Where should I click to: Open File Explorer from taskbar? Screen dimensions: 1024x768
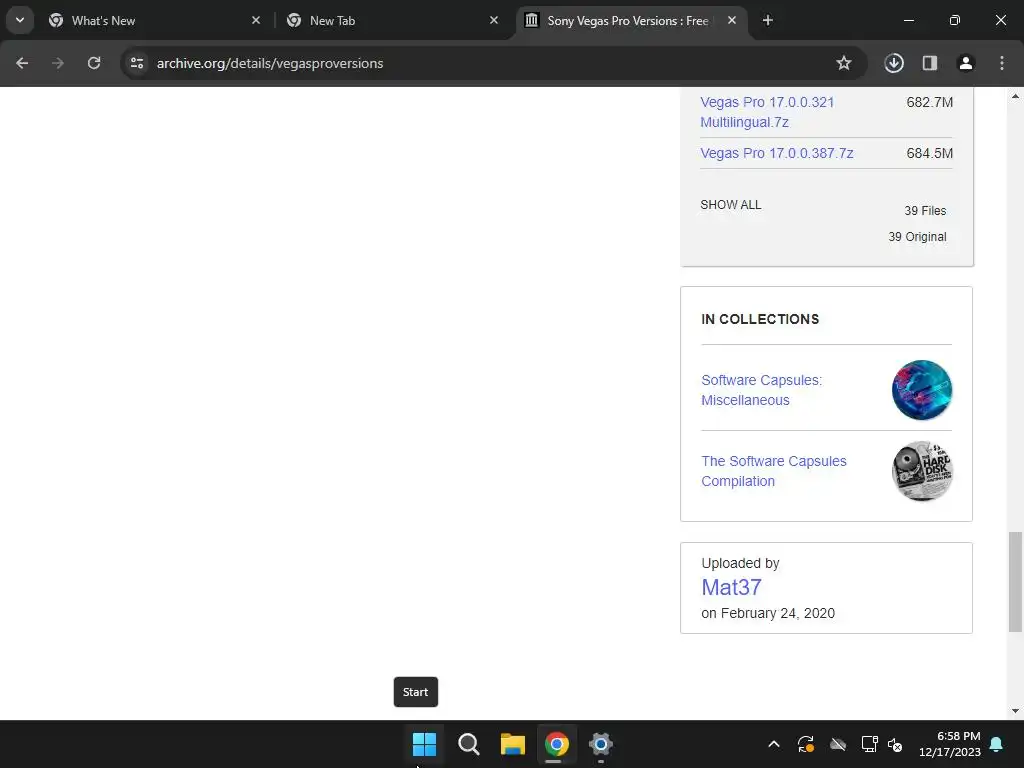pos(513,744)
